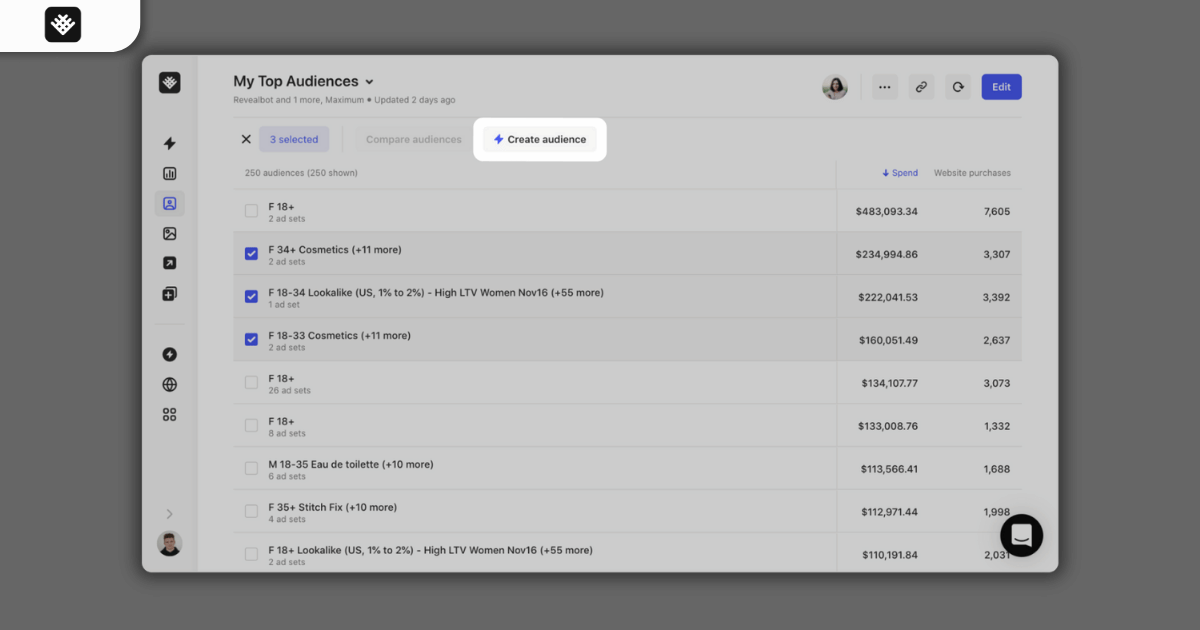
Task: Click the Create audience button
Action: click(x=540, y=139)
